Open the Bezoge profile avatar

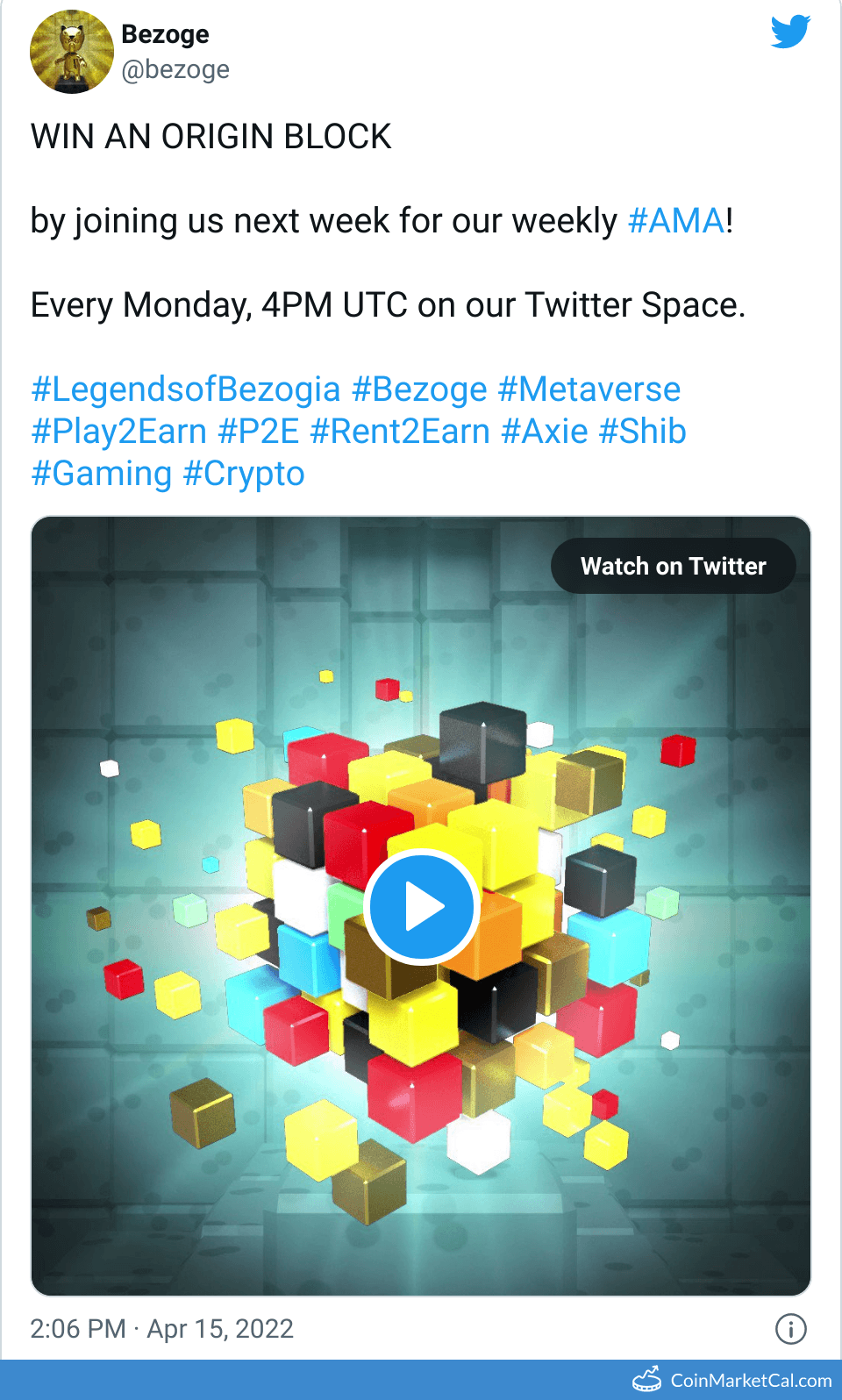pyautogui.click(x=72, y=52)
